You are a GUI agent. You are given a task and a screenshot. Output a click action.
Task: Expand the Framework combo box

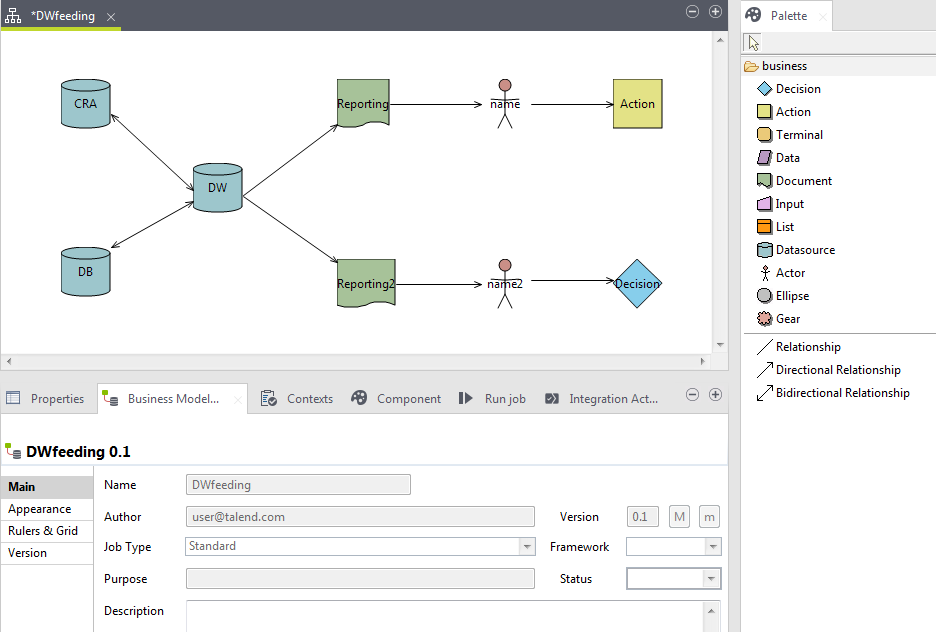(x=712, y=547)
